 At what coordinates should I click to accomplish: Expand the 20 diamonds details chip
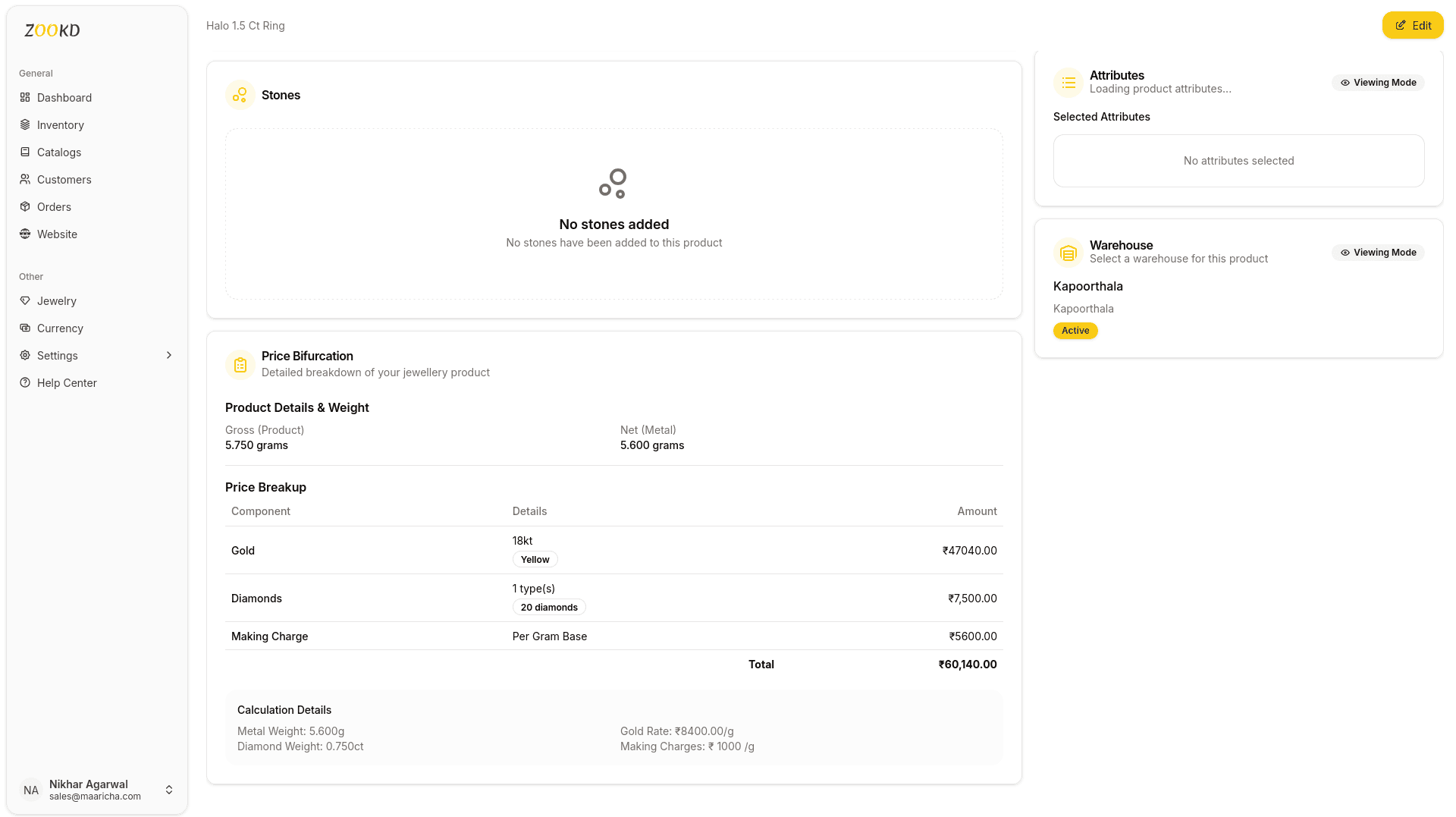tap(549, 607)
